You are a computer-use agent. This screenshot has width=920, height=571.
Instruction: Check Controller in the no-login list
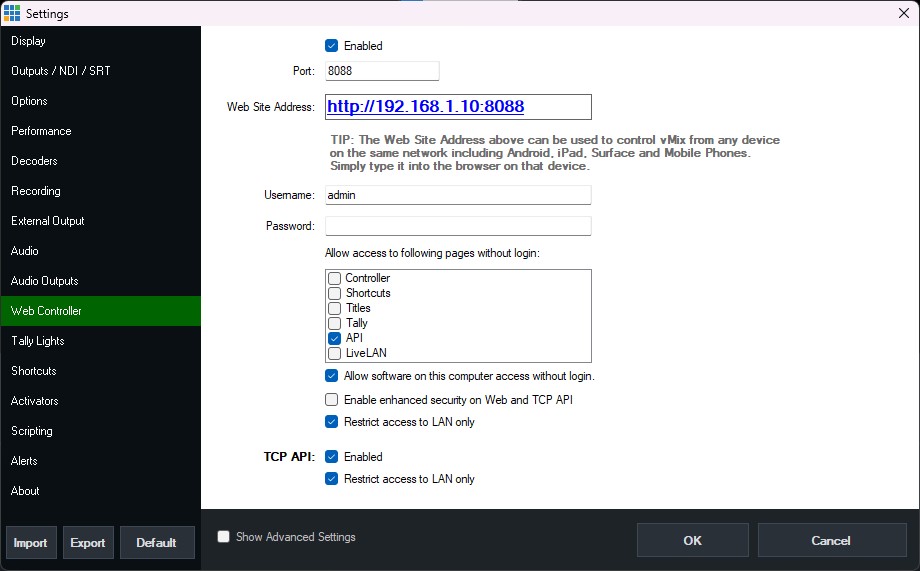coord(334,278)
